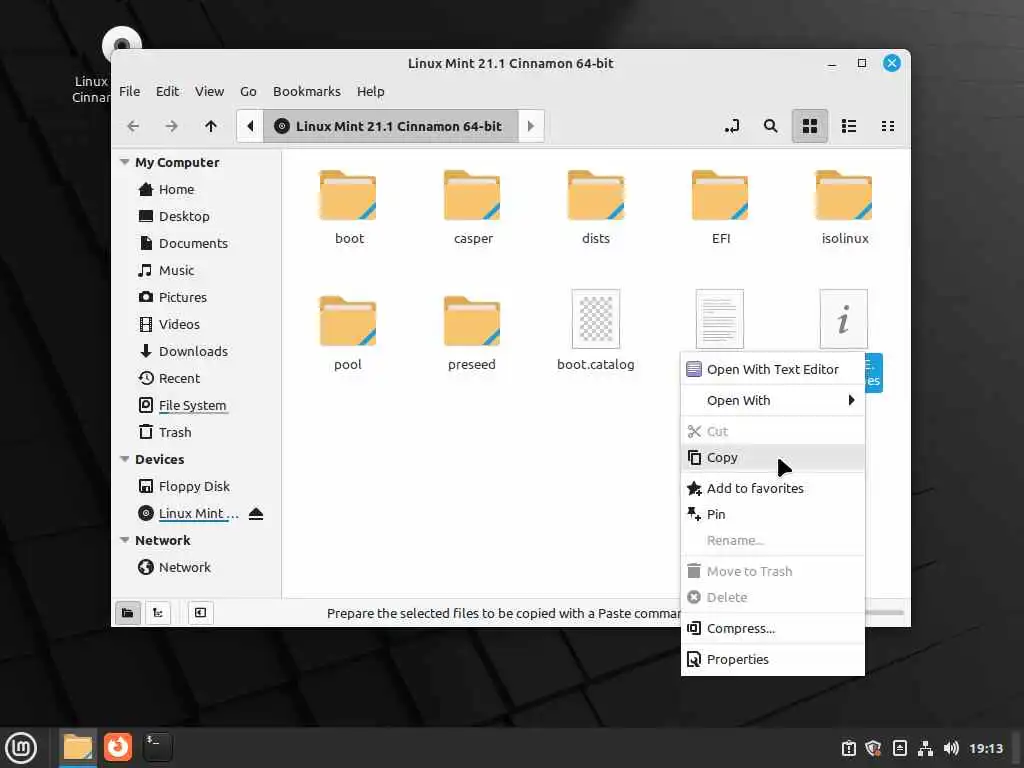1024x768 pixels.
Task: Collapse the My Computer section
Action: coord(125,162)
